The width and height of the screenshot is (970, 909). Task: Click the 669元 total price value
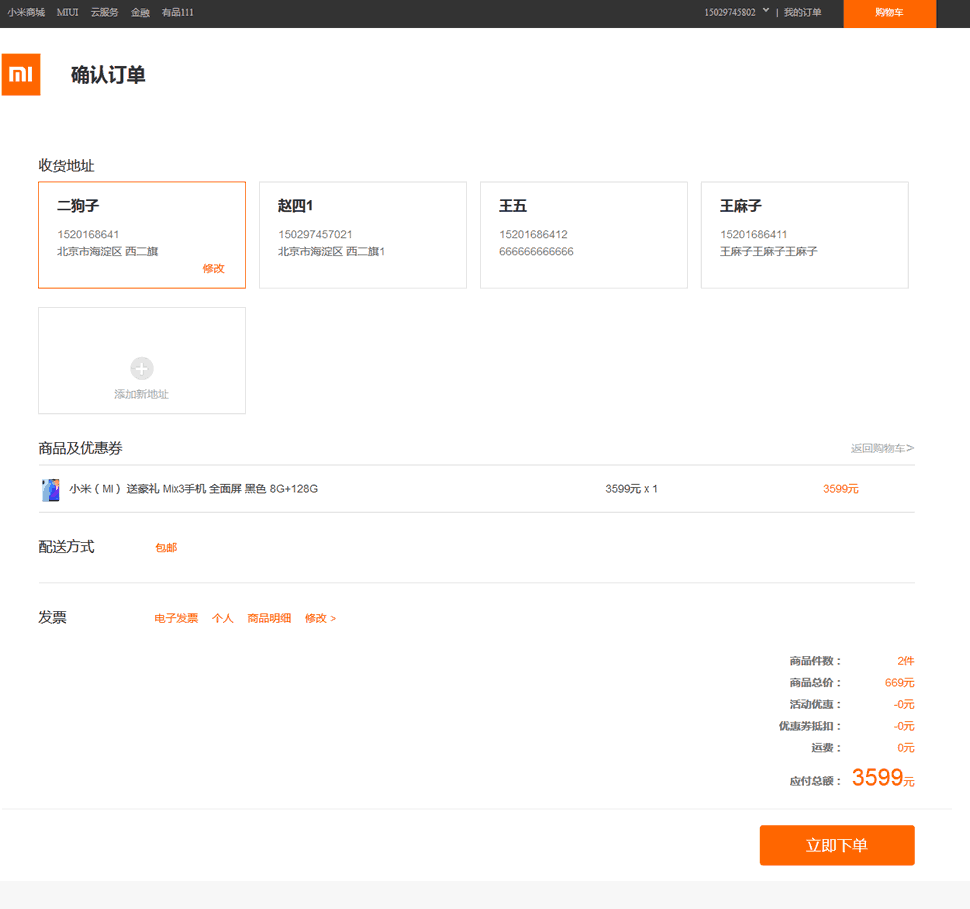click(x=899, y=683)
